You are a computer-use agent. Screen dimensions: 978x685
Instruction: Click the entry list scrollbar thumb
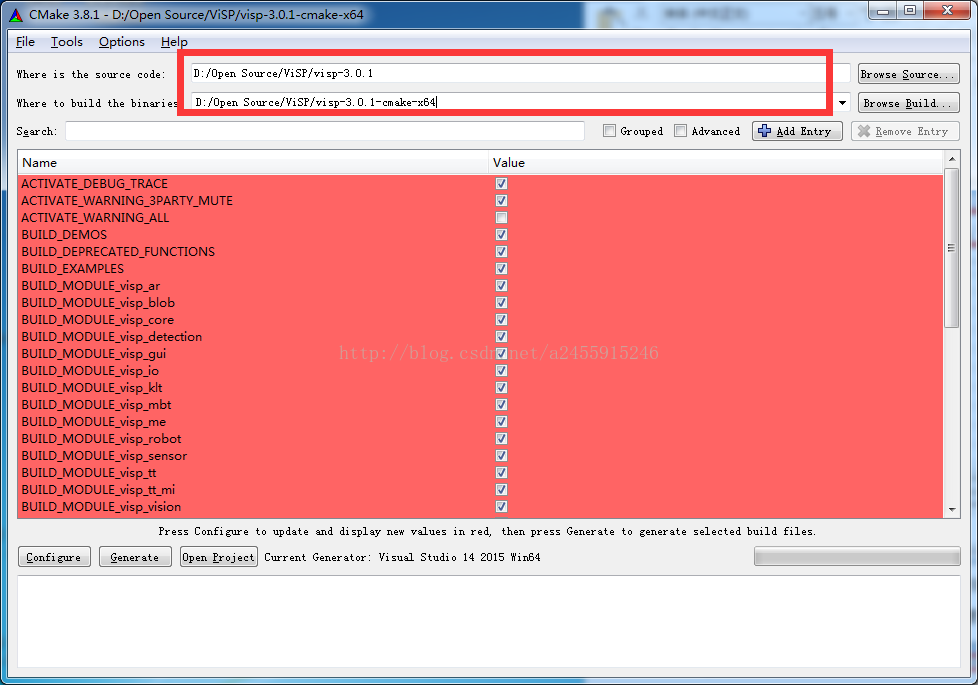952,248
